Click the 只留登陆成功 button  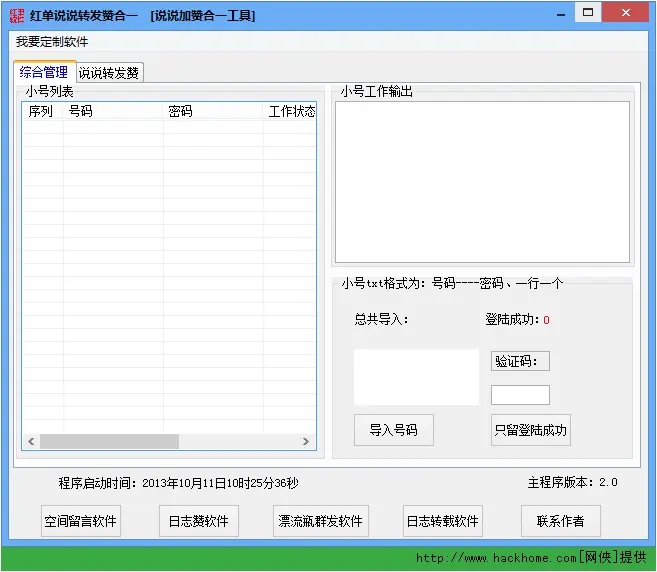coord(531,430)
